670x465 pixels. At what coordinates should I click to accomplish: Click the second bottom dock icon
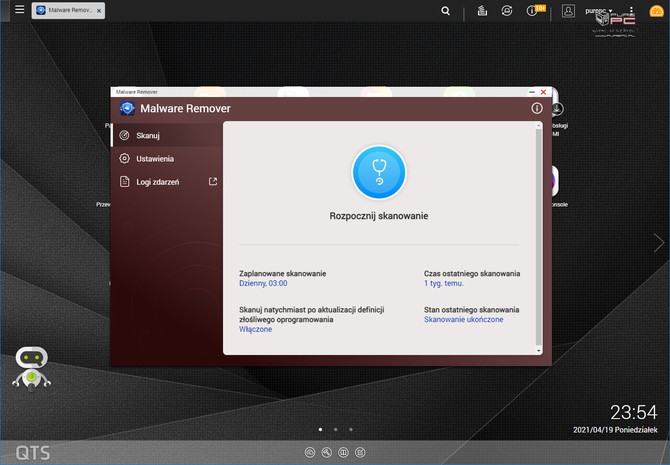[x=326, y=452]
